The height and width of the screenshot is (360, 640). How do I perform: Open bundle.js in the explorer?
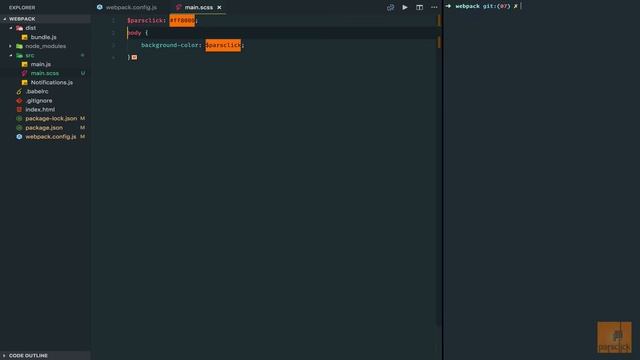tap(44, 37)
